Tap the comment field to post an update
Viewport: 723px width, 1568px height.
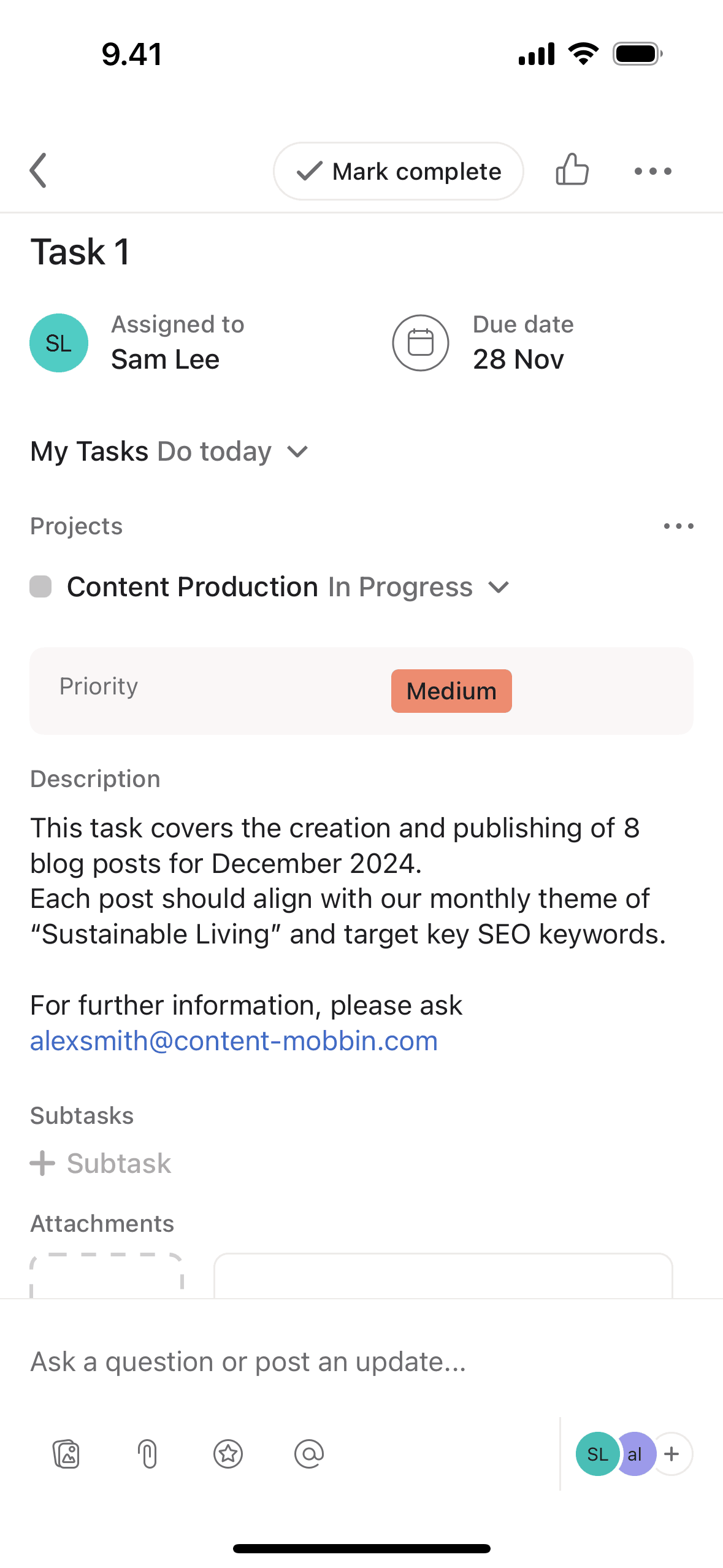tap(361, 1362)
